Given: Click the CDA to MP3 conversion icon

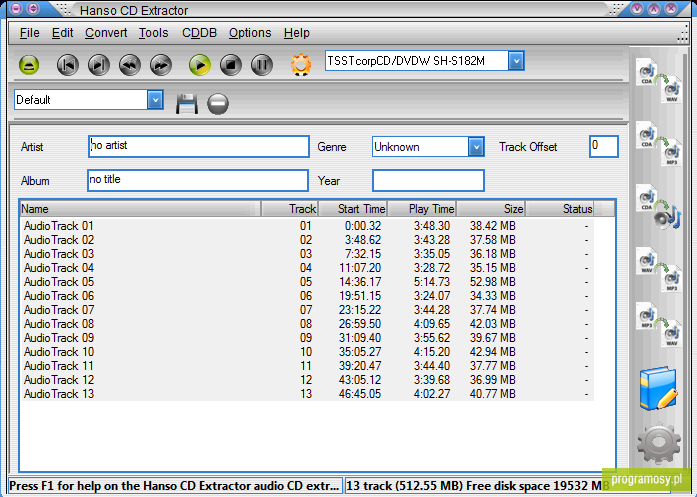Looking at the screenshot, I should click(x=659, y=143).
